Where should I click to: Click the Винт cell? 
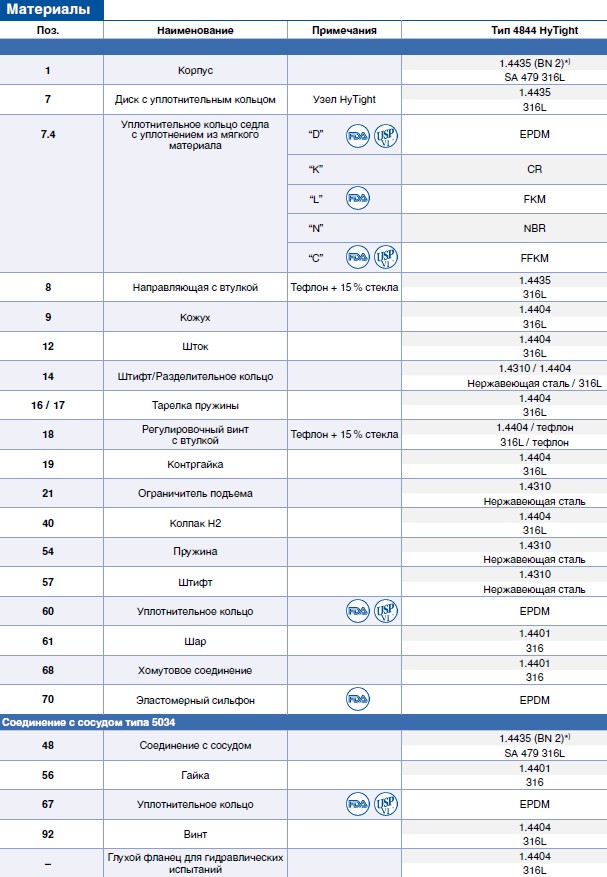pyautogui.click(x=195, y=834)
